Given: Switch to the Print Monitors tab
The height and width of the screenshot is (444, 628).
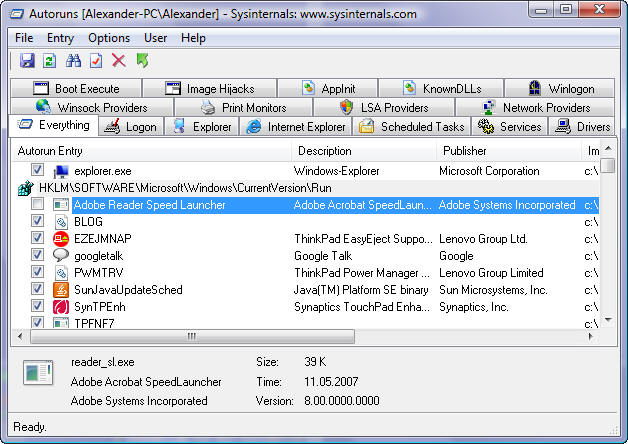Looking at the screenshot, I should (x=244, y=107).
